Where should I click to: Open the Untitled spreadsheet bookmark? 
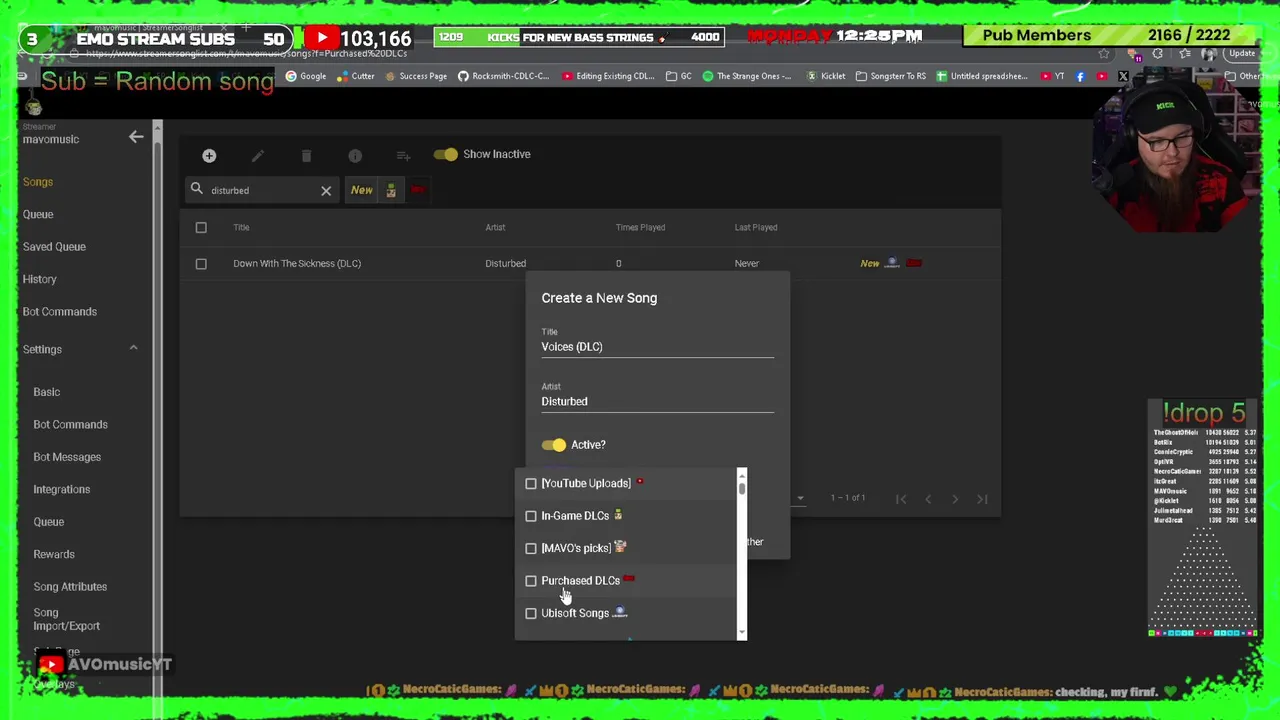982,76
